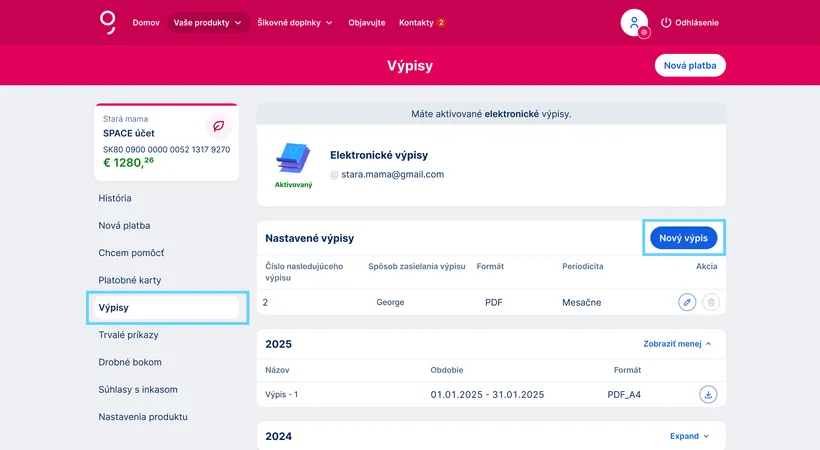Collapse 2025 with Zobraziť menej
The height and width of the screenshot is (450, 820).
(x=677, y=343)
